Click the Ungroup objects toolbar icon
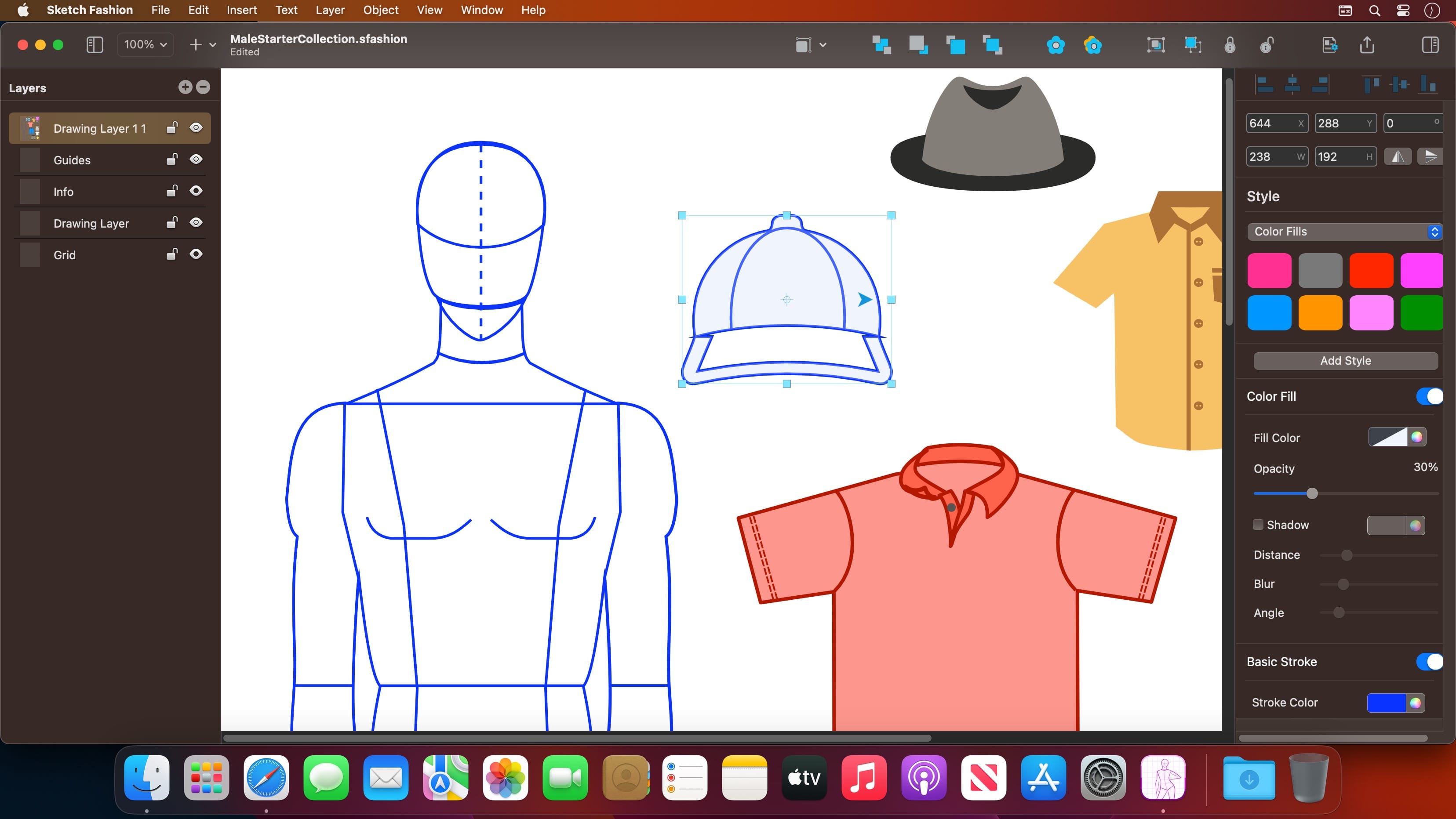Image resolution: width=1456 pixels, height=819 pixels. click(x=1193, y=45)
